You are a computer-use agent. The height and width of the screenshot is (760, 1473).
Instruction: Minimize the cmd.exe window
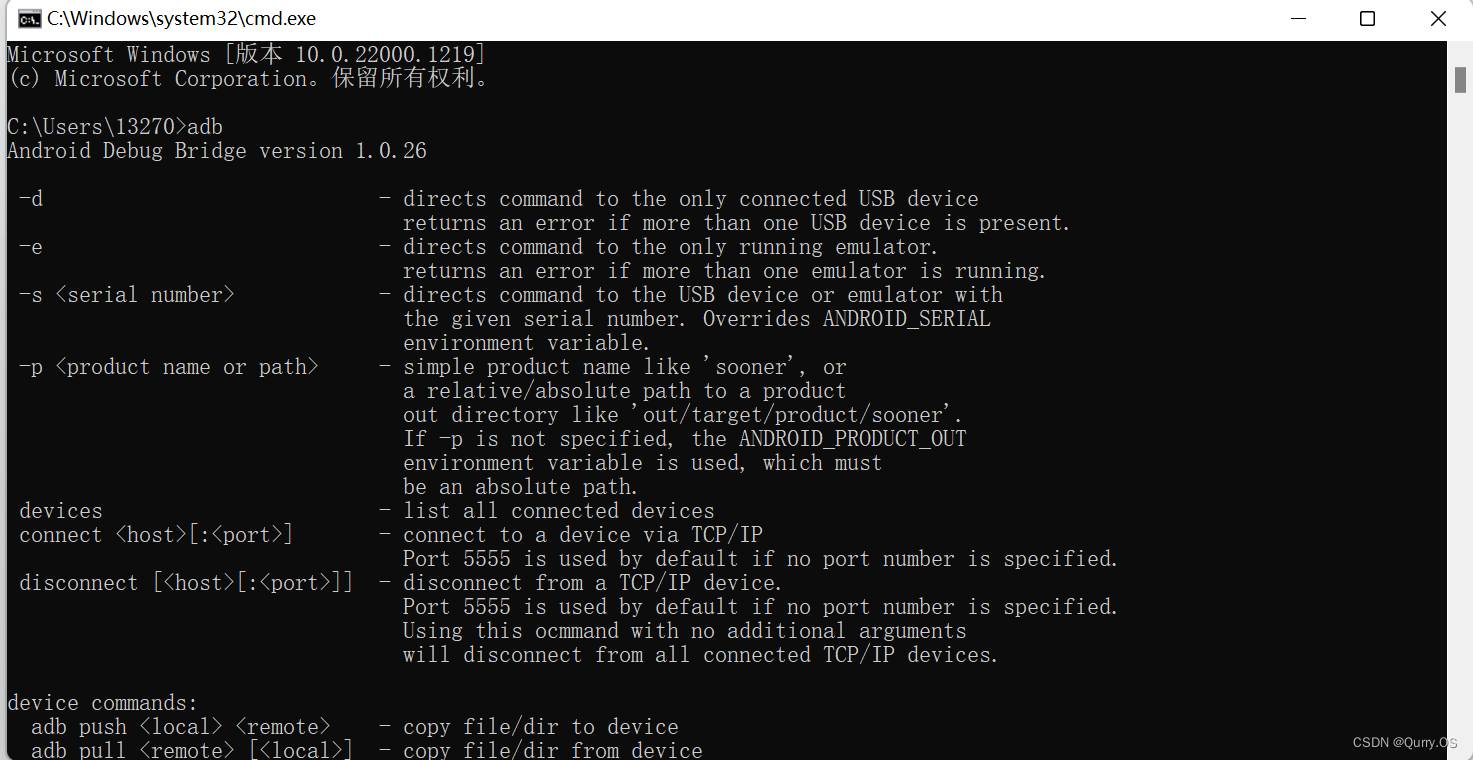(1298, 18)
